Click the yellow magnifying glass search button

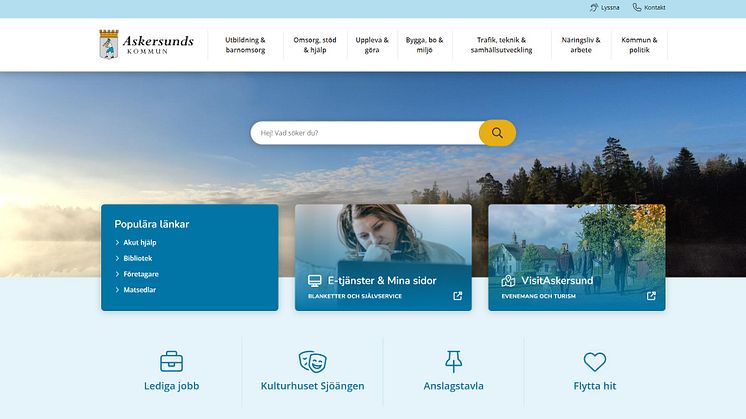[497, 133]
